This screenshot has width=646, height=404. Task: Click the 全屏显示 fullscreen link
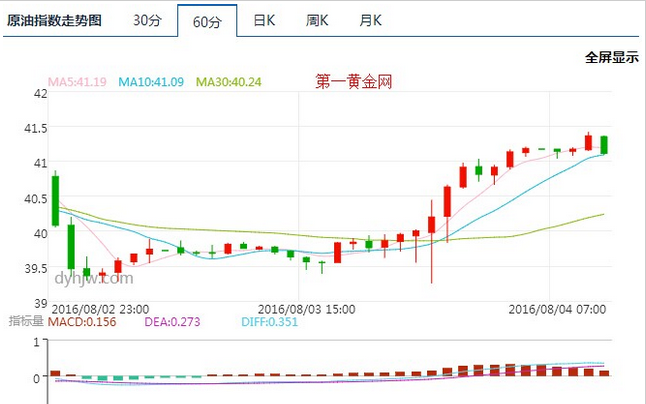coord(612,57)
